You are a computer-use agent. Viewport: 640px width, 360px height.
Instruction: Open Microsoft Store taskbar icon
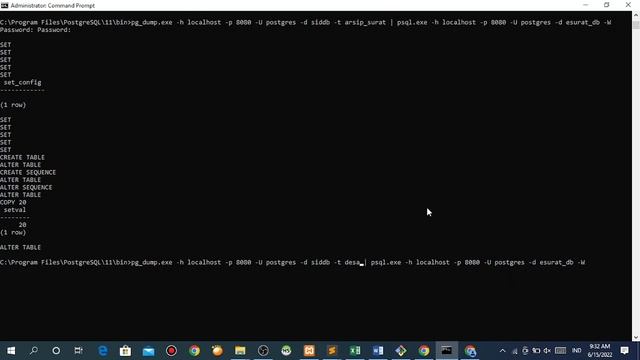(x=125, y=351)
